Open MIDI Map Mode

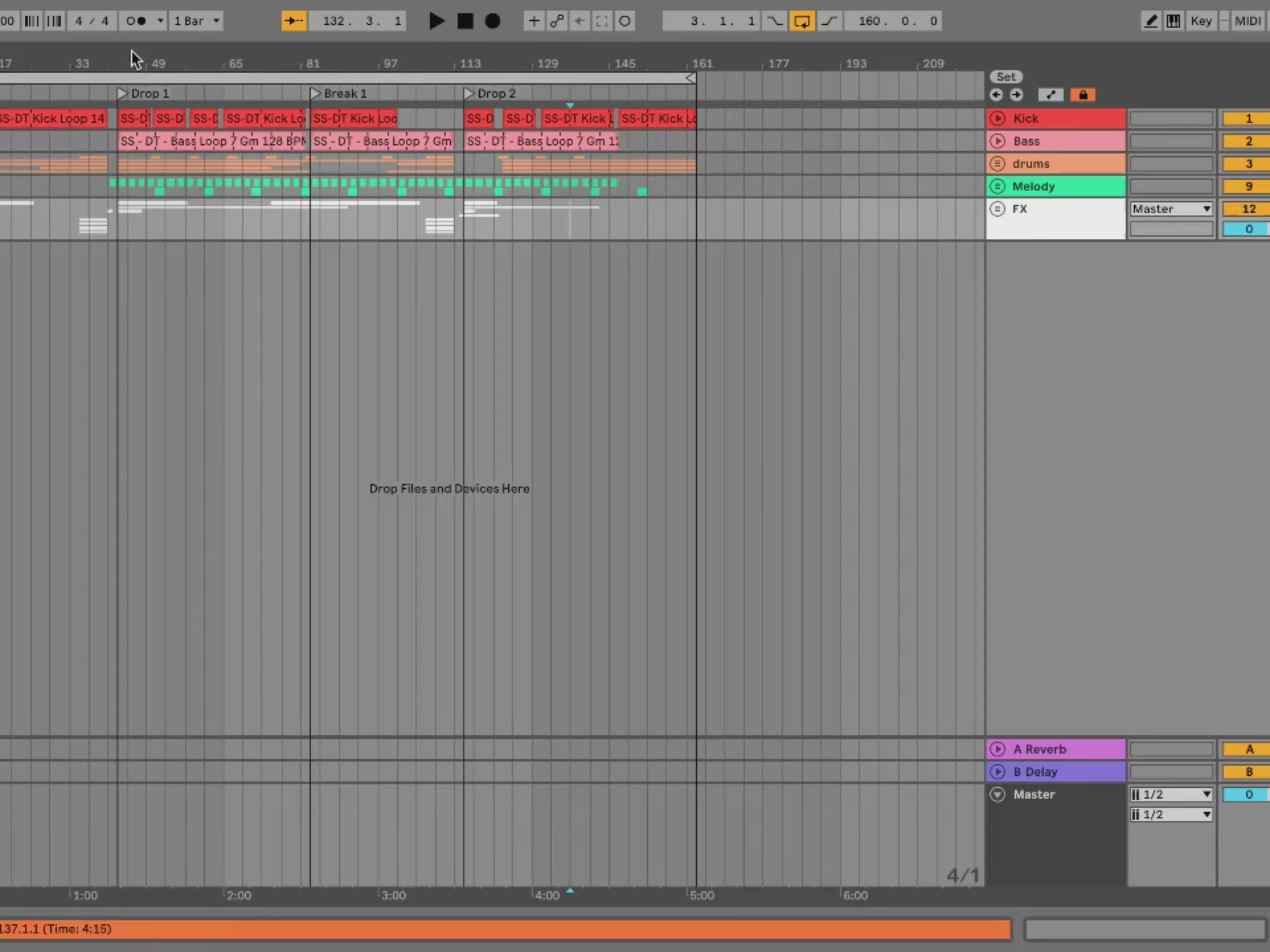click(1248, 21)
